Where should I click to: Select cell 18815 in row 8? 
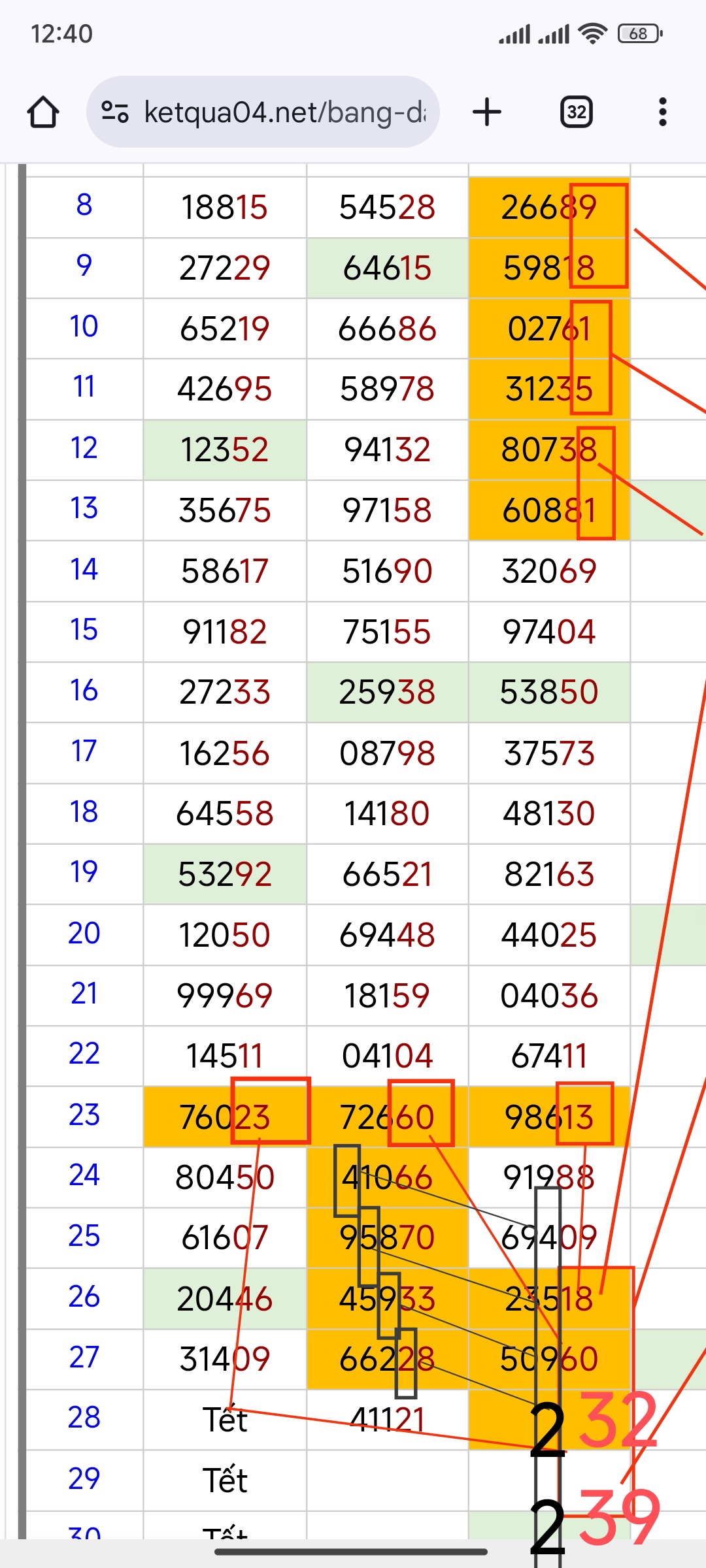(225, 208)
